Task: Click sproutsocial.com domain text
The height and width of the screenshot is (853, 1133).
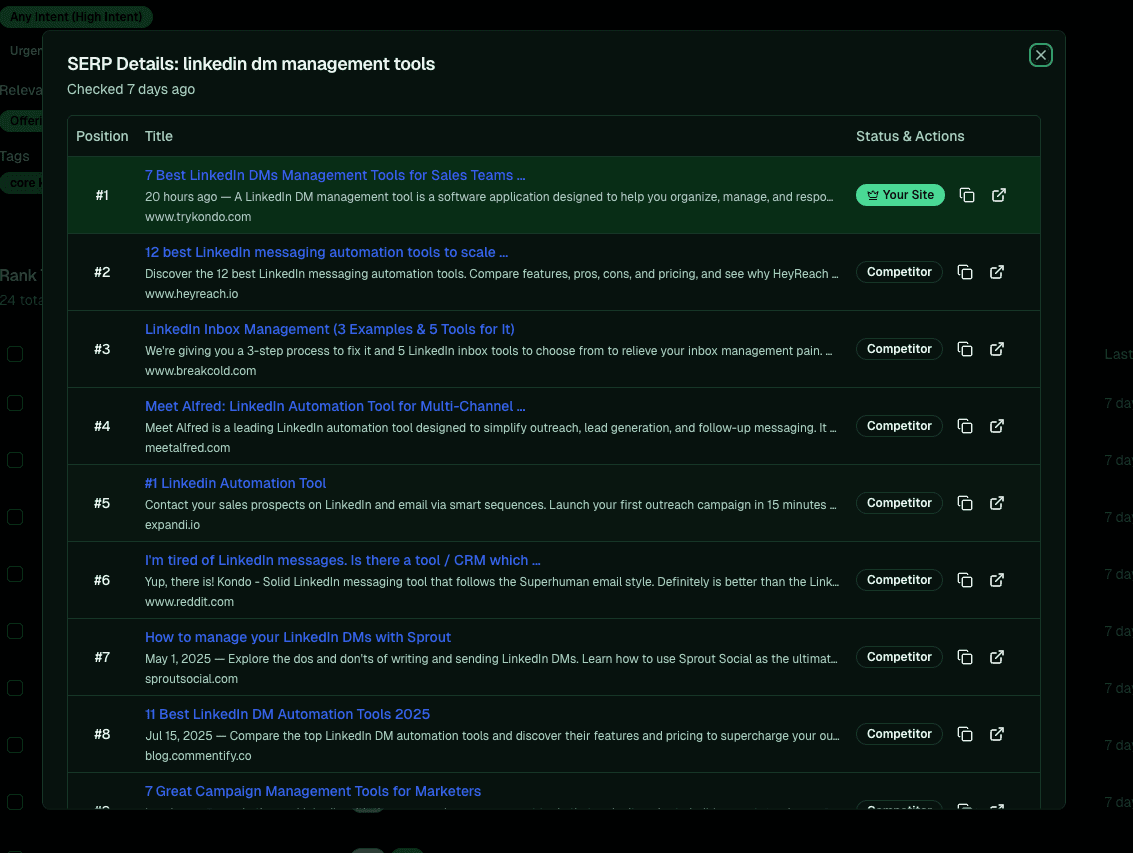Action: (x=191, y=679)
